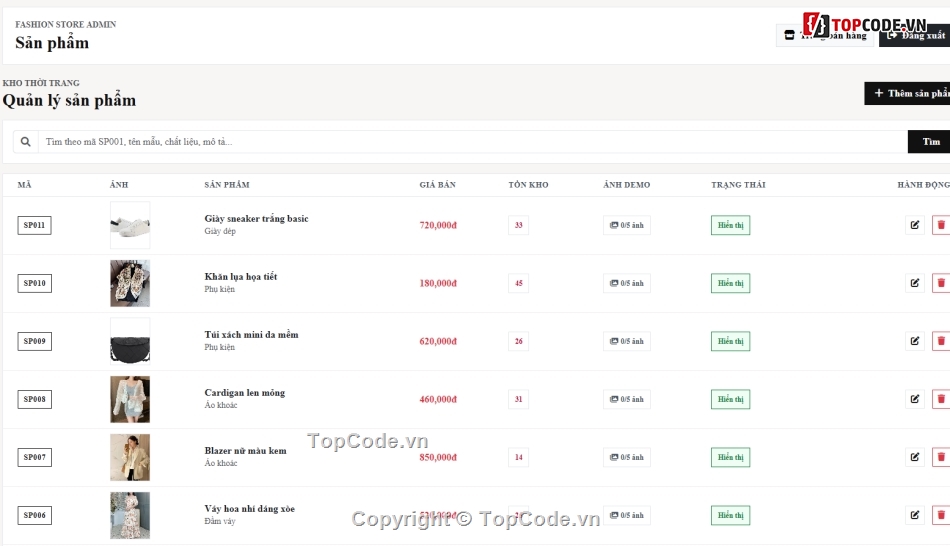Viewport: 950px width, 546px height.
Task: Click the SP007 product code badge
Action: click(35, 458)
